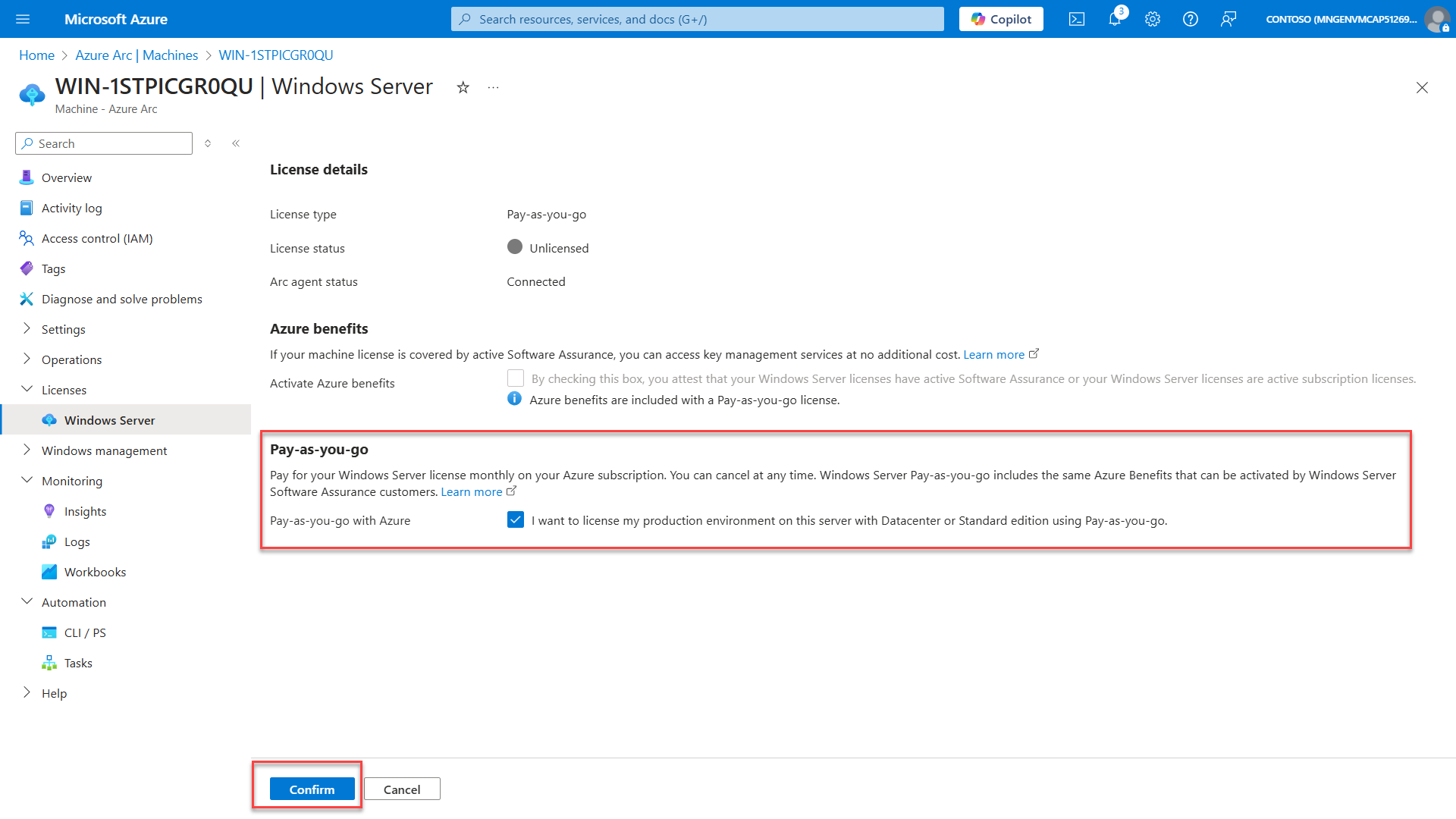Enable Pay-as-you-go with Azure checkbox
1456x819 pixels.
(515, 520)
